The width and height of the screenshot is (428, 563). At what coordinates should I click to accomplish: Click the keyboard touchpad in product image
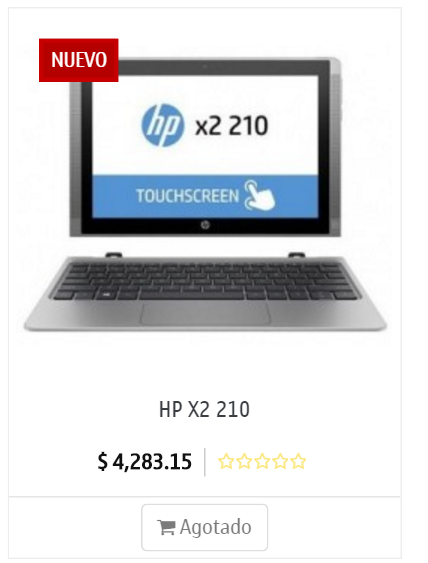point(205,313)
